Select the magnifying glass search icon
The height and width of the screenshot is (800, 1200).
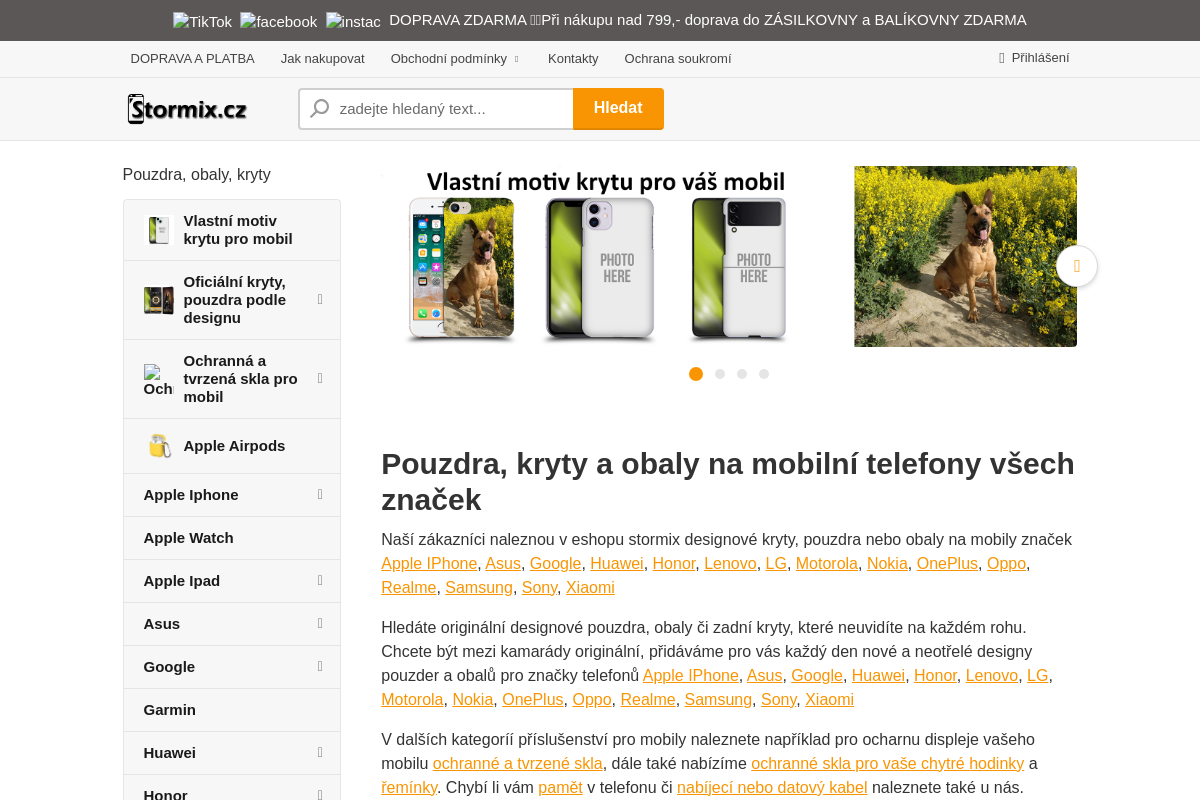point(318,108)
